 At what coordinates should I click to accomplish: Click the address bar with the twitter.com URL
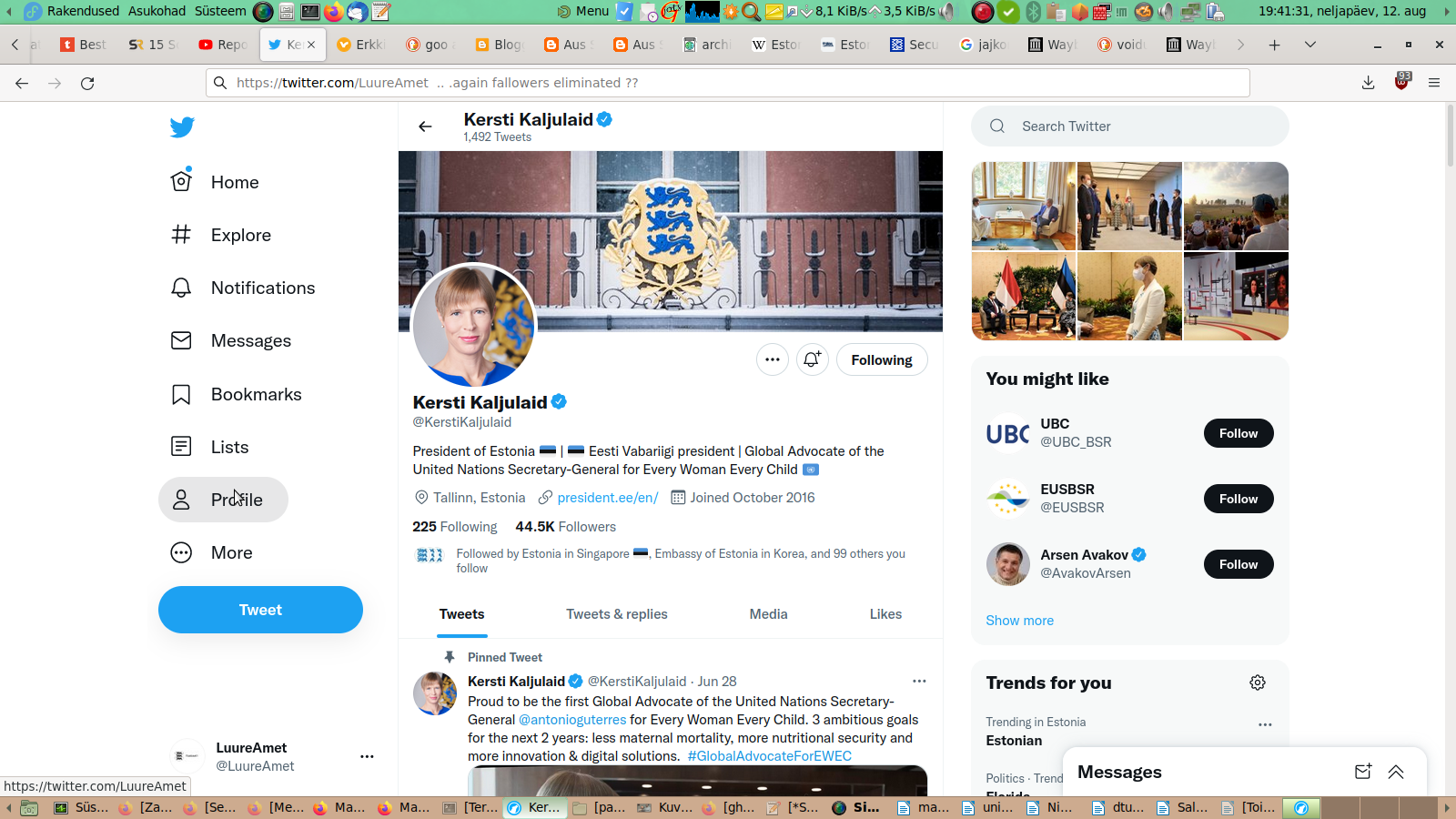coord(727,83)
